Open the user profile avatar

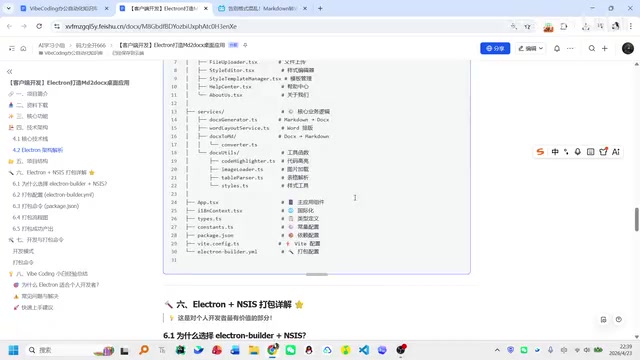(628, 48)
